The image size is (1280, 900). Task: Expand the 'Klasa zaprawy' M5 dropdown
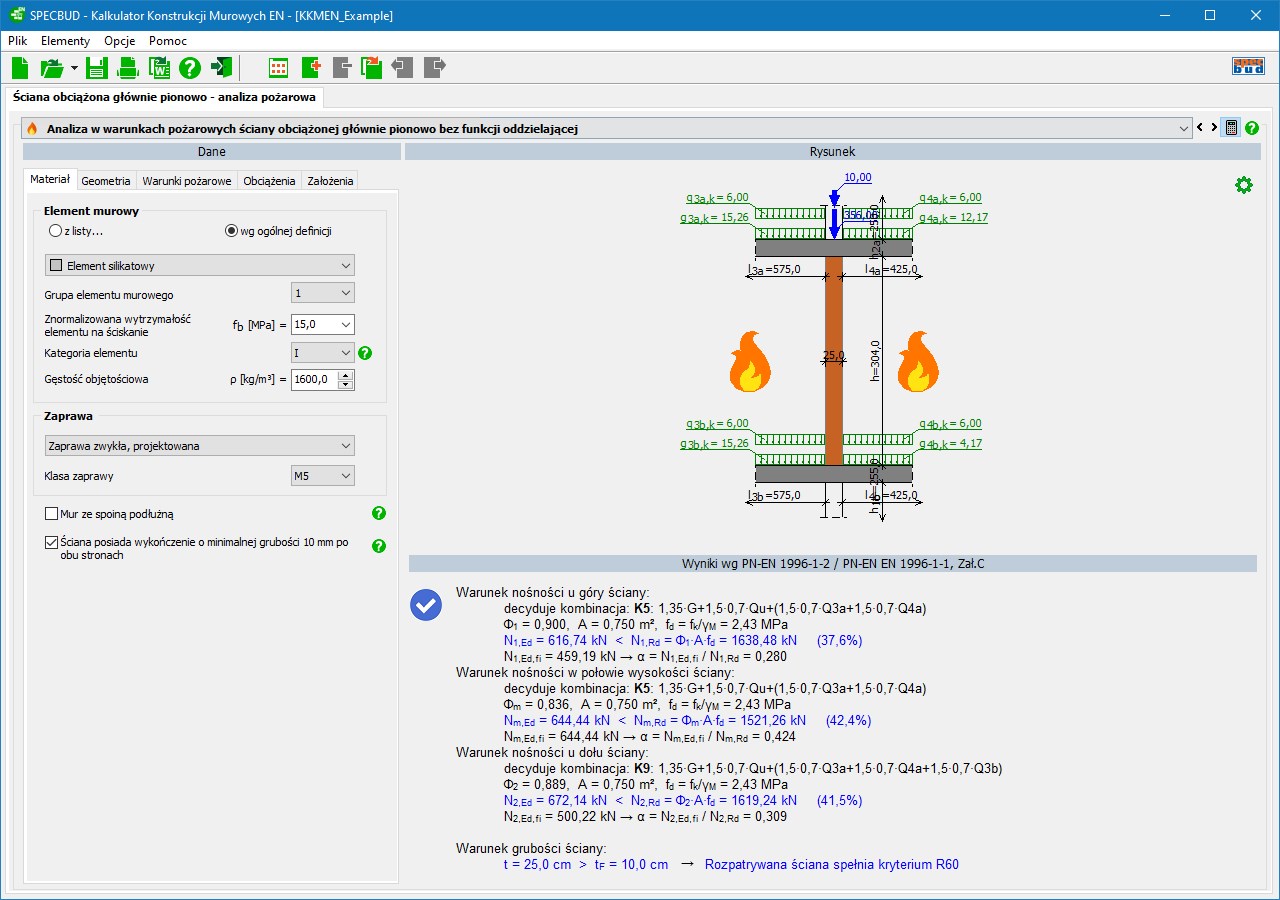tap(322, 476)
